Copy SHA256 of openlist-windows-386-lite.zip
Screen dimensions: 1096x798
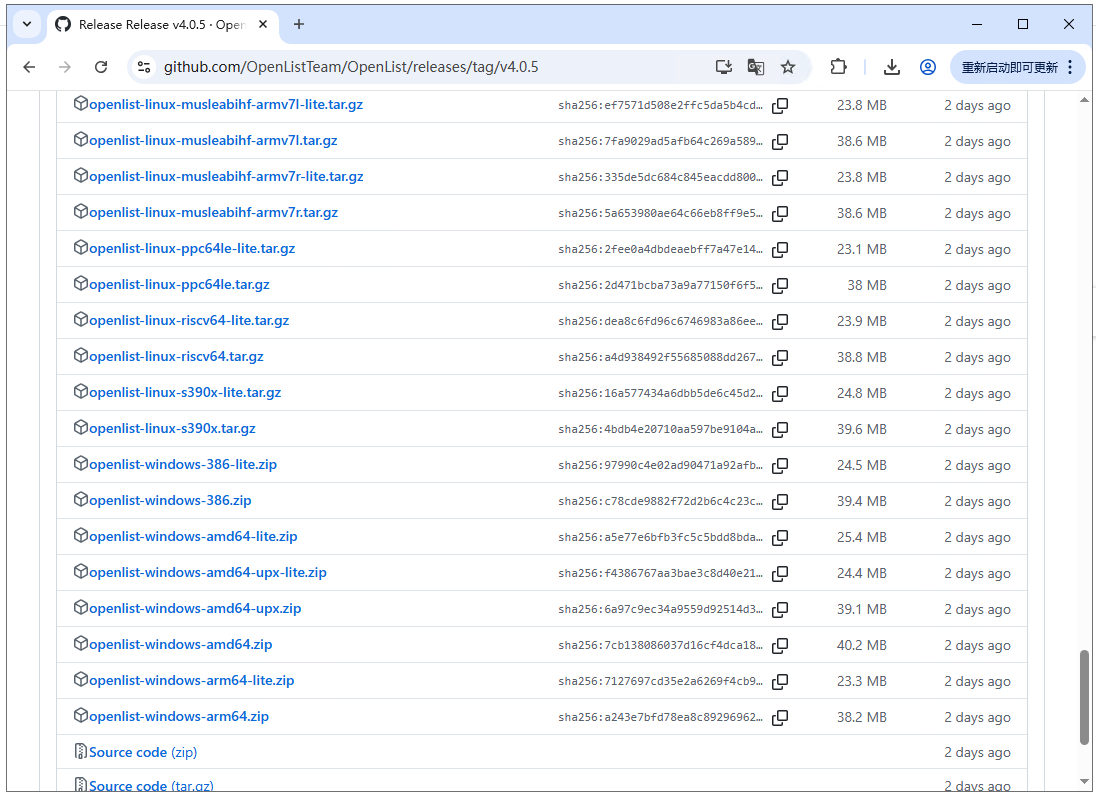780,465
